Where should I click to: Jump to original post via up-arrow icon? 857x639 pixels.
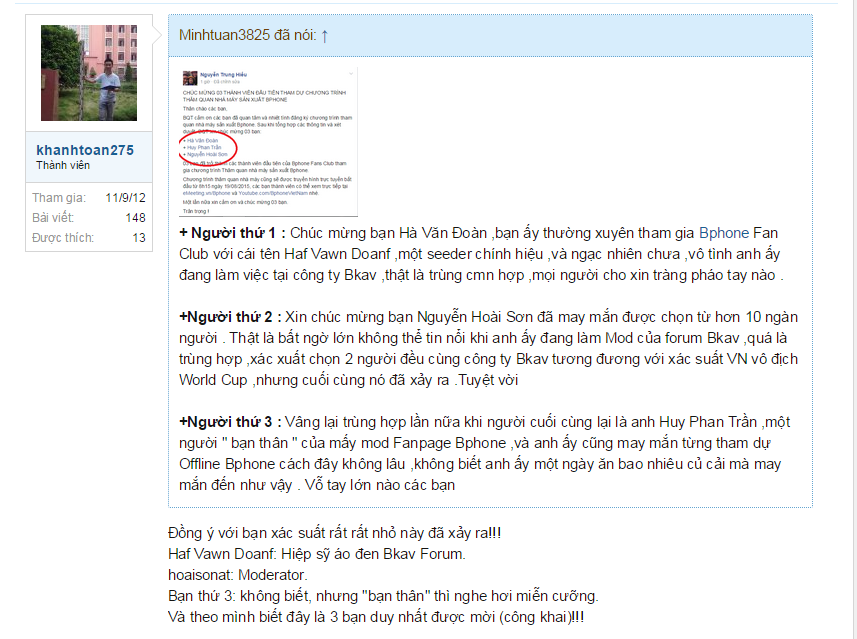[x=325, y=36]
